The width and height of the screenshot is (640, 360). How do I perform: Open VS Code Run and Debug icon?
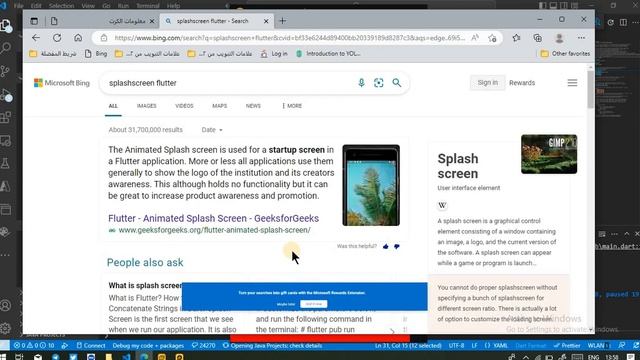(6, 95)
